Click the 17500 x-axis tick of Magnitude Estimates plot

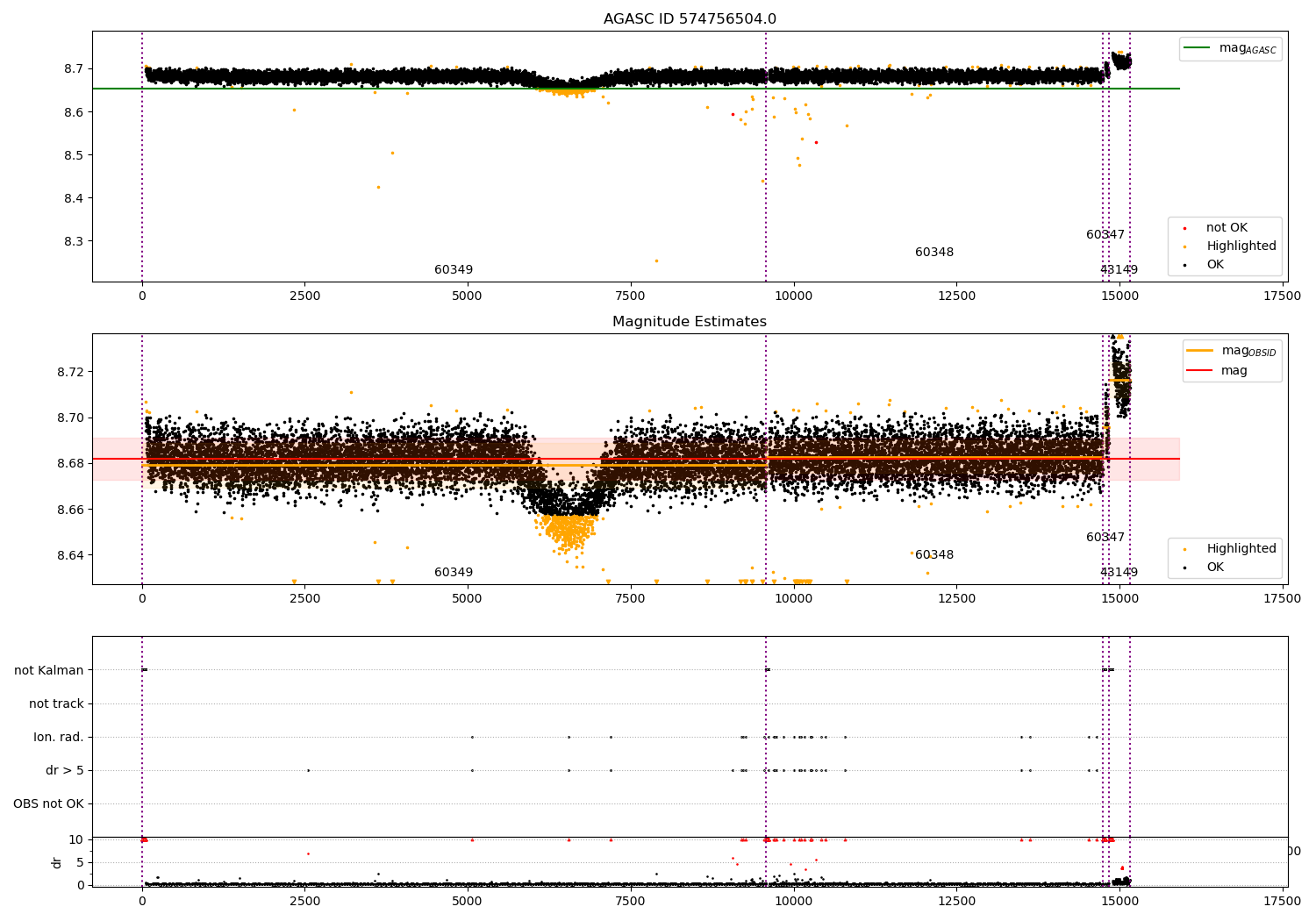click(1282, 599)
